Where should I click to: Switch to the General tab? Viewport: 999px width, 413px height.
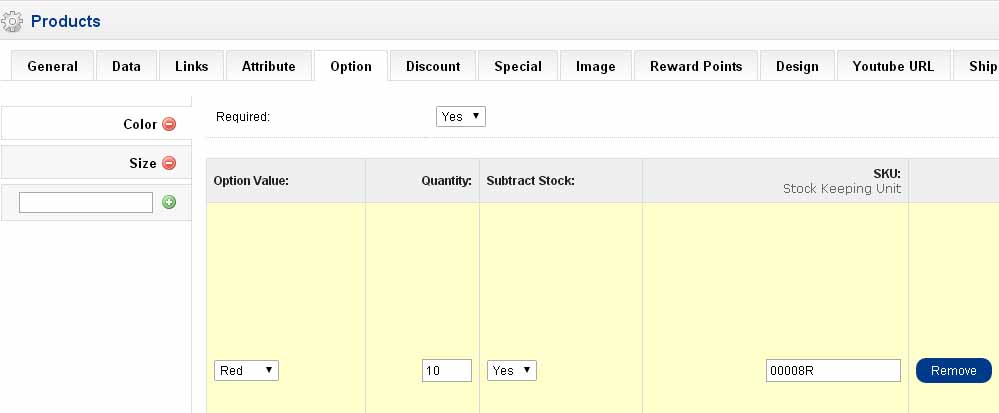[x=52, y=66]
